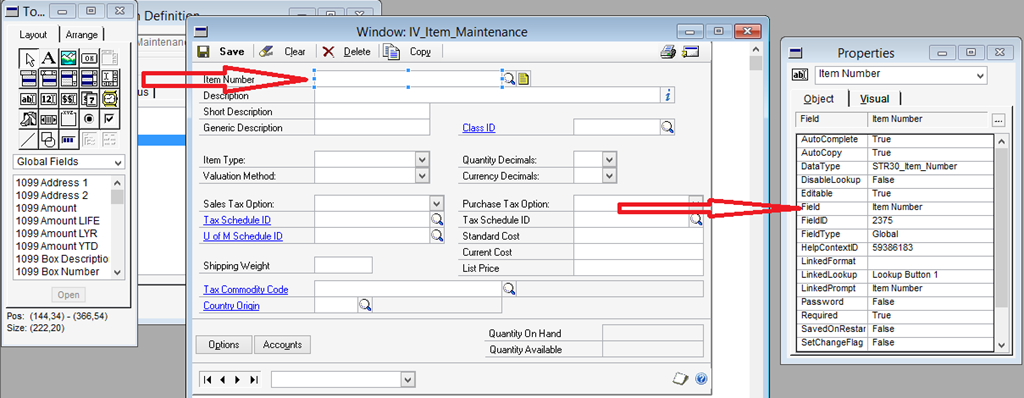Click the Short Description input field

pos(372,112)
